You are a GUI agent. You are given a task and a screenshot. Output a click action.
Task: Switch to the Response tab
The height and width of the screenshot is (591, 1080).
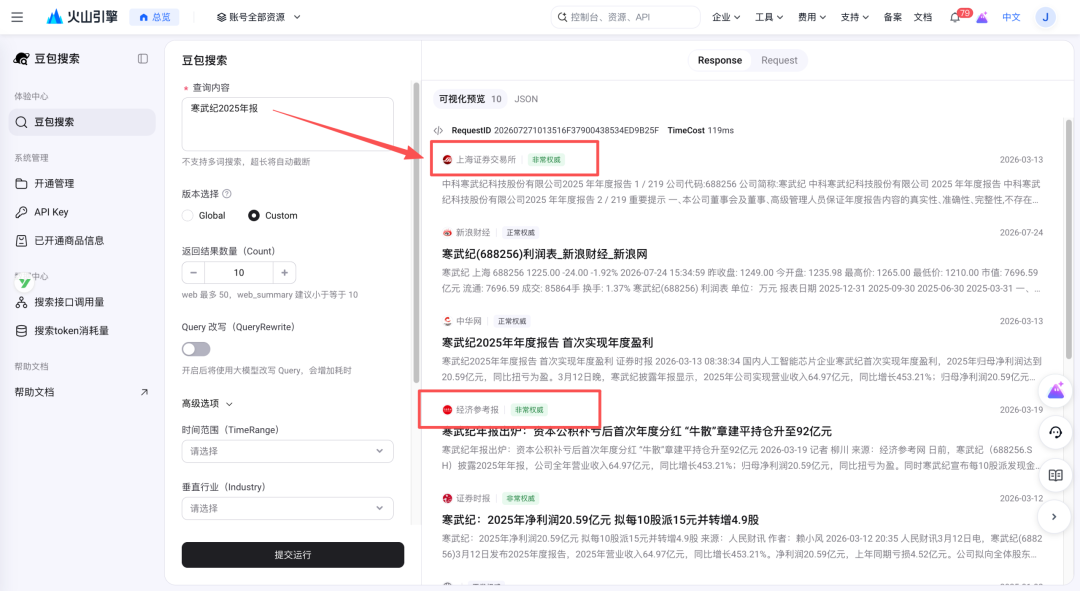(x=720, y=61)
